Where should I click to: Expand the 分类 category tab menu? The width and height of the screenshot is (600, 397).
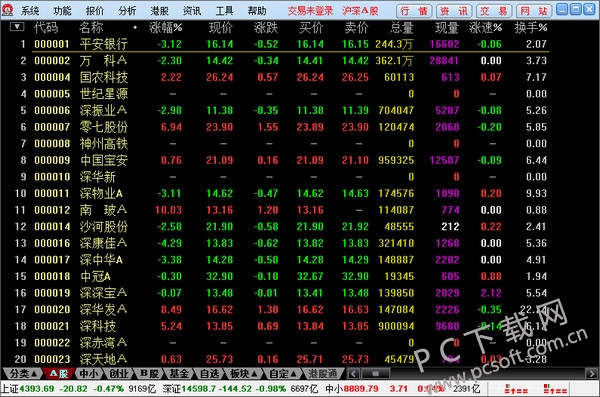point(23,373)
